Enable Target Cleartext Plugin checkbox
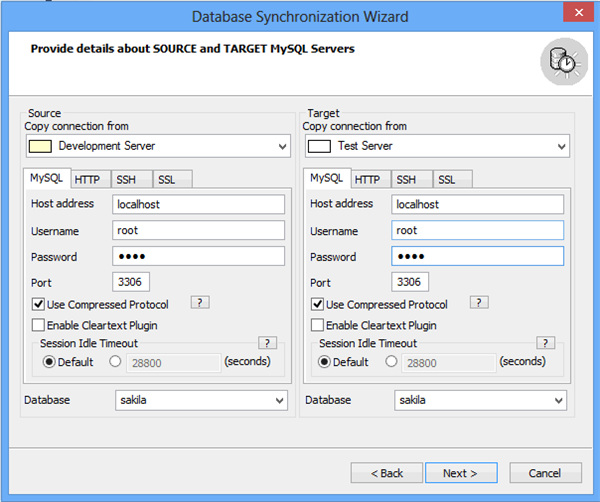The height and width of the screenshot is (502, 600). (317, 325)
